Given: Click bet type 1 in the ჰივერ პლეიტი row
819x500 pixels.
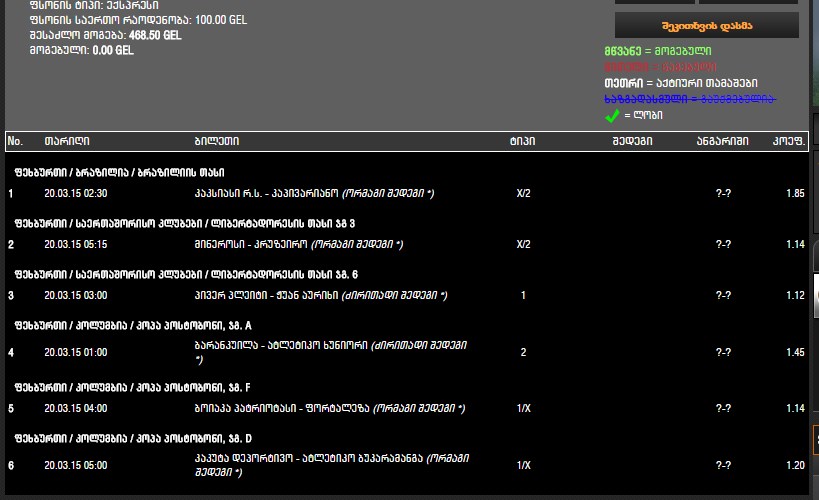Looking at the screenshot, I should pos(523,296).
